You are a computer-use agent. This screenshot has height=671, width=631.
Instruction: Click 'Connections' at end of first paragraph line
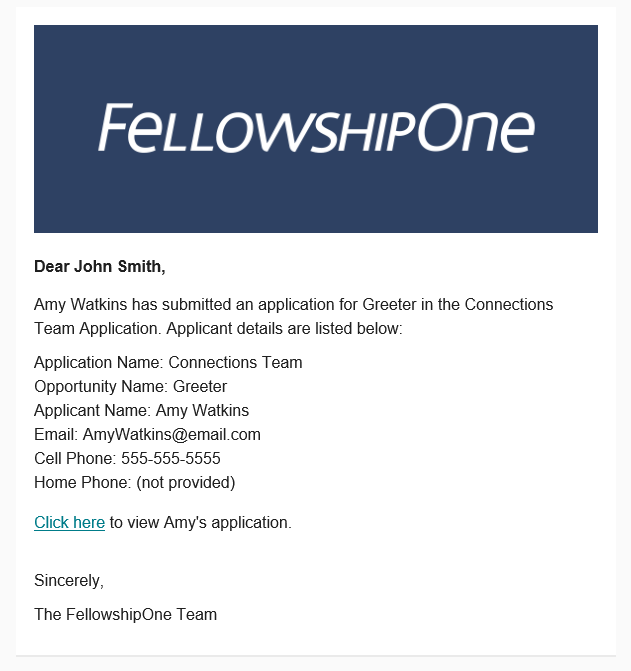[509, 305]
